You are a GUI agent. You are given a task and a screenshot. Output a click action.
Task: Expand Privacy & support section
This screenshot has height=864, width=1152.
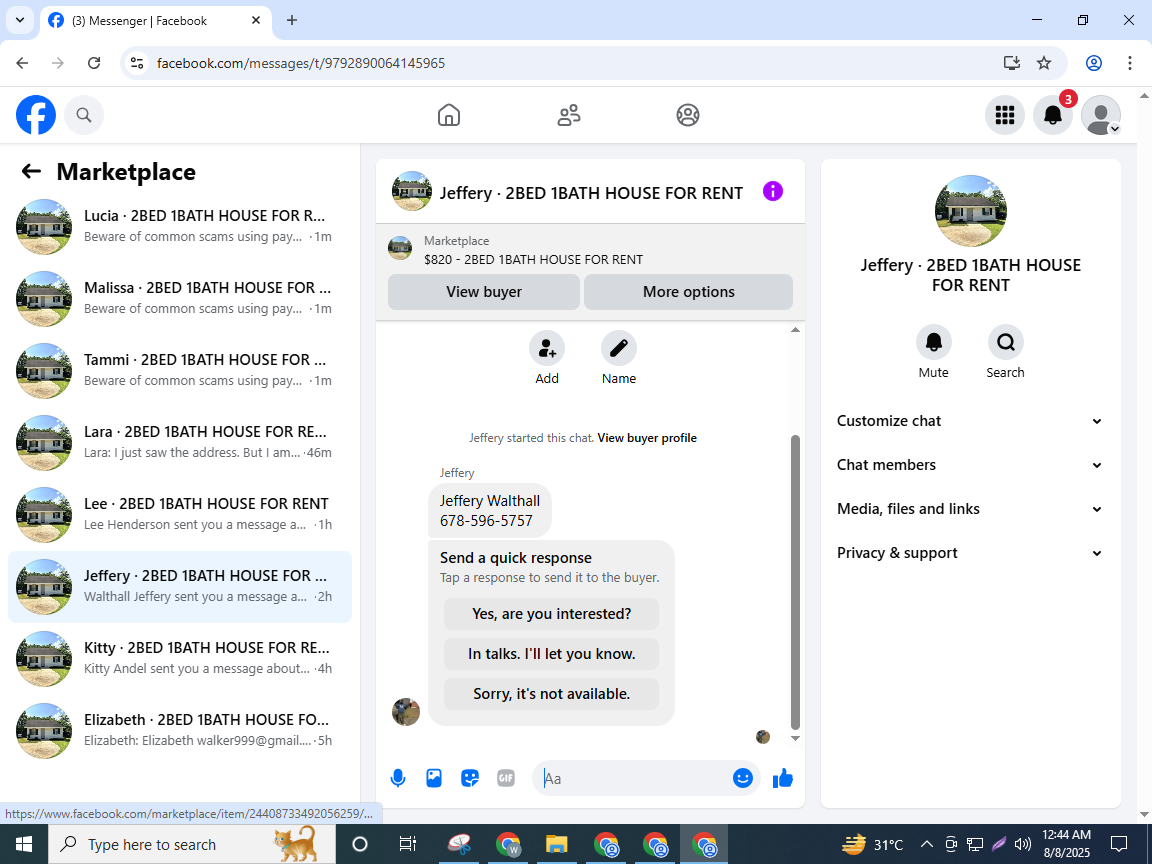tap(971, 553)
